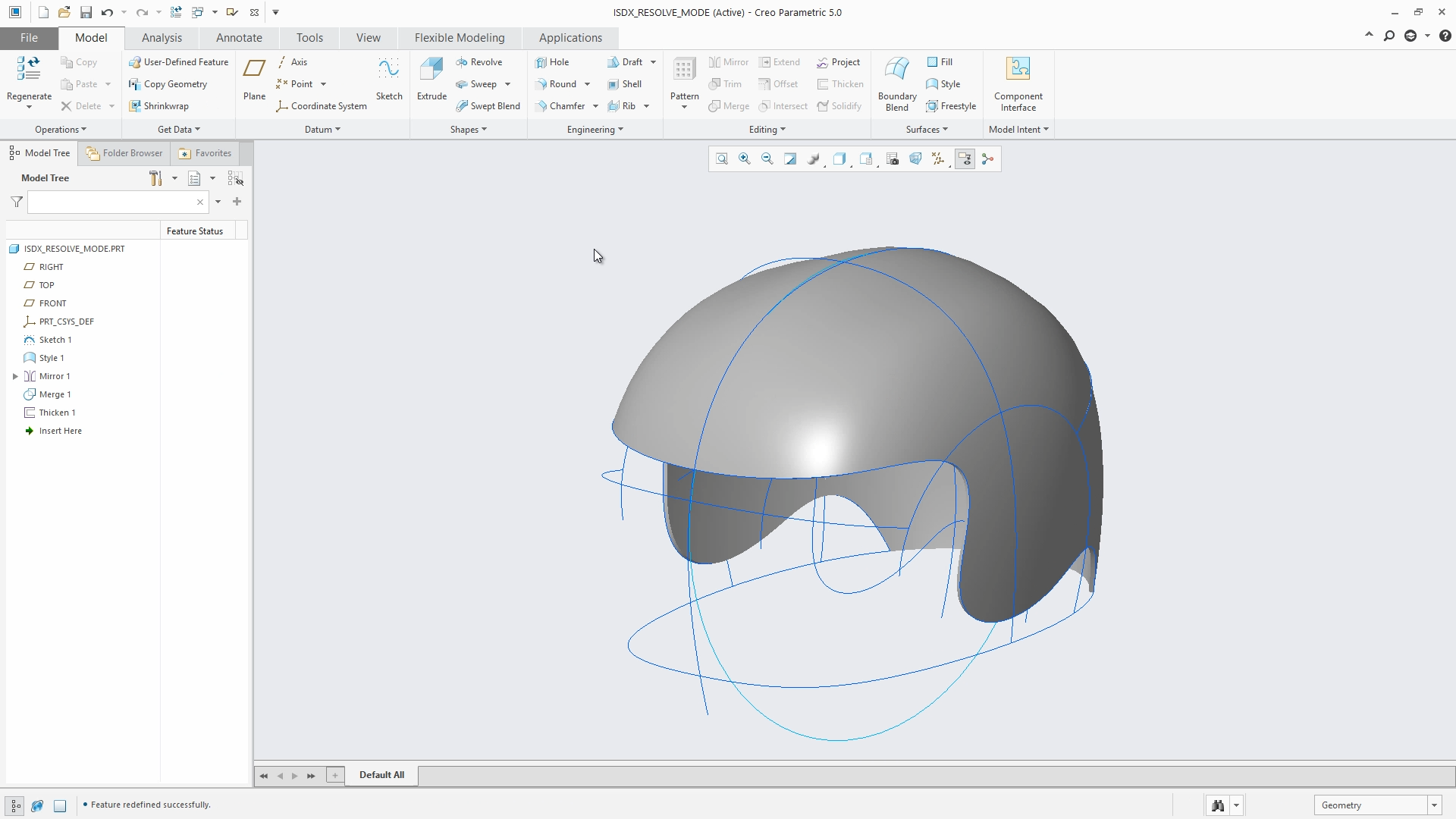
Task: Switch to the Analysis ribbon tab
Action: pyautogui.click(x=162, y=38)
